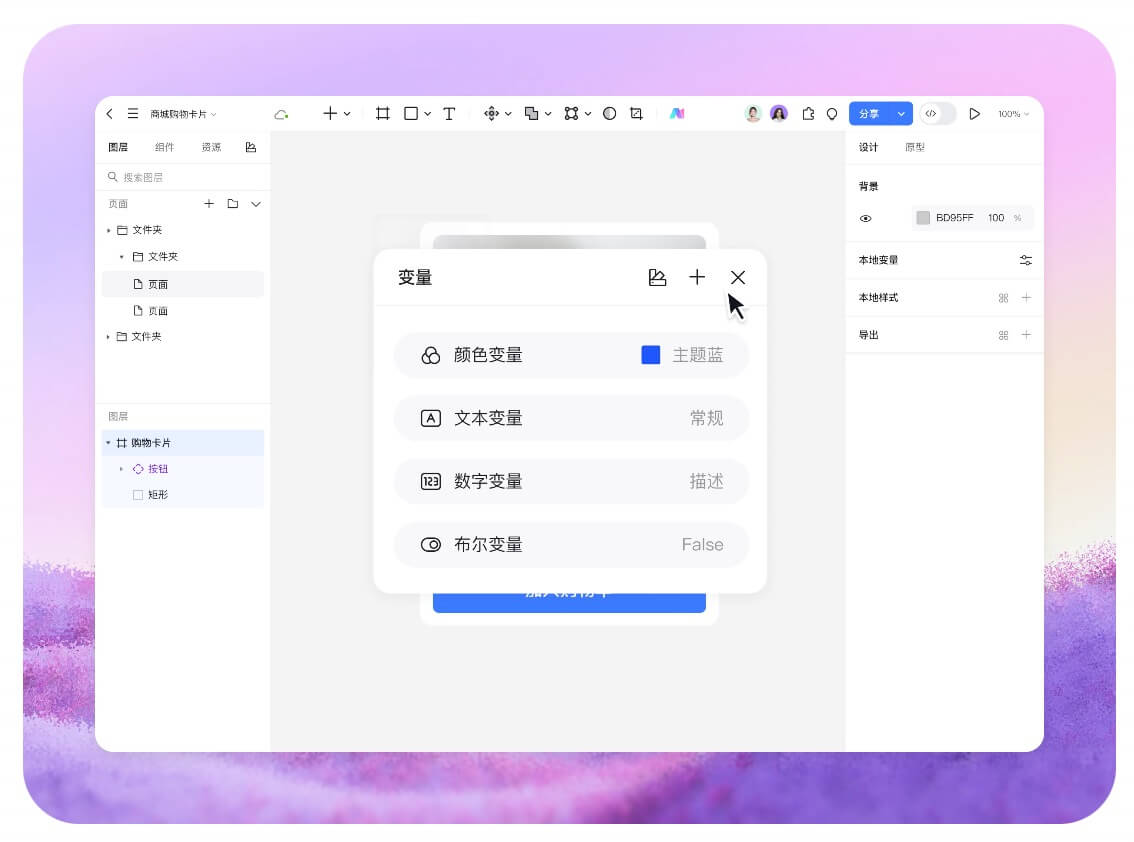The height and width of the screenshot is (842, 1134).
Task: Add a new variable with the plus button
Action: tap(697, 278)
